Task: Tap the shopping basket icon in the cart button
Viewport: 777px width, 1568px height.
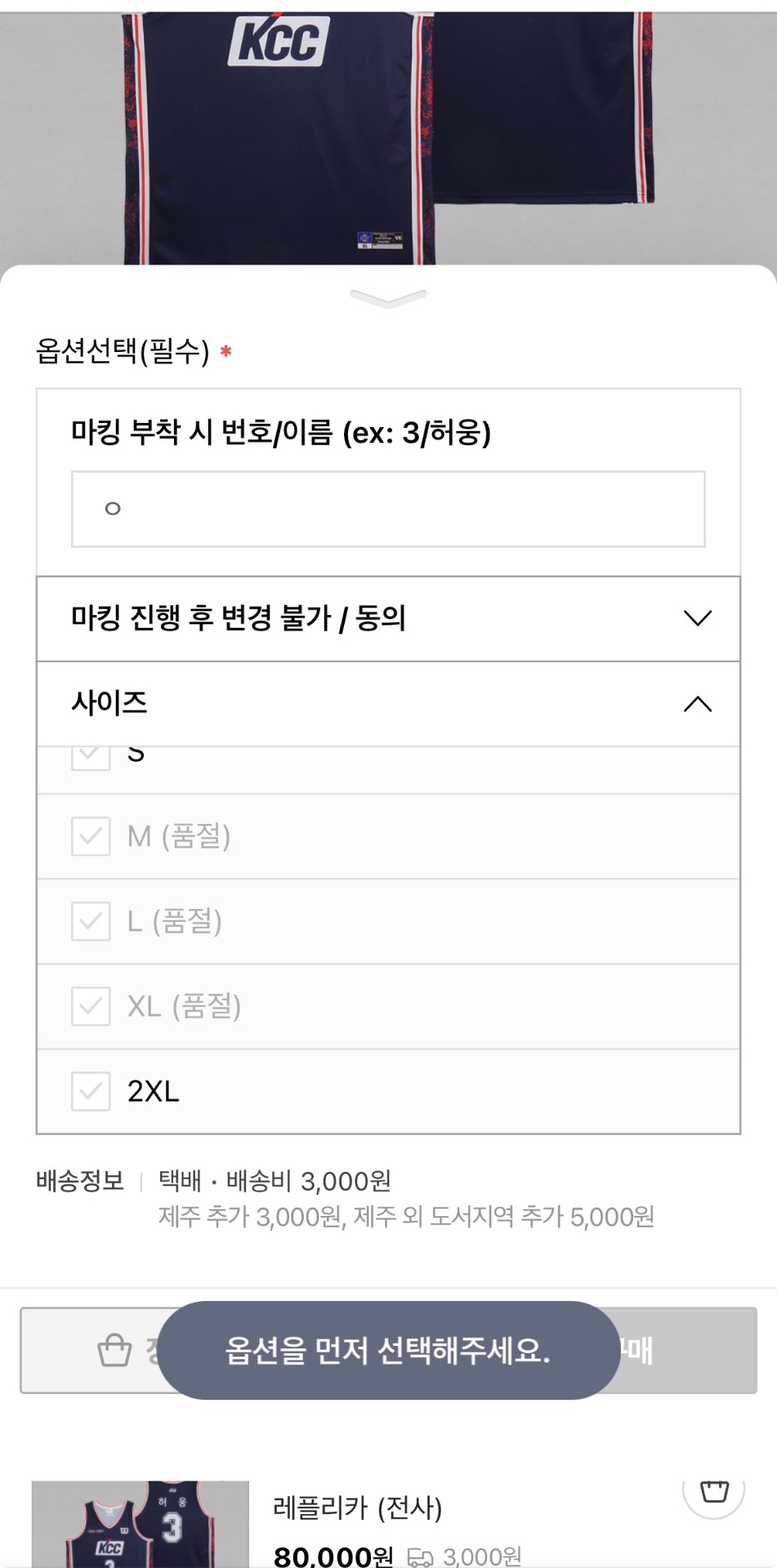Action: click(x=114, y=1350)
